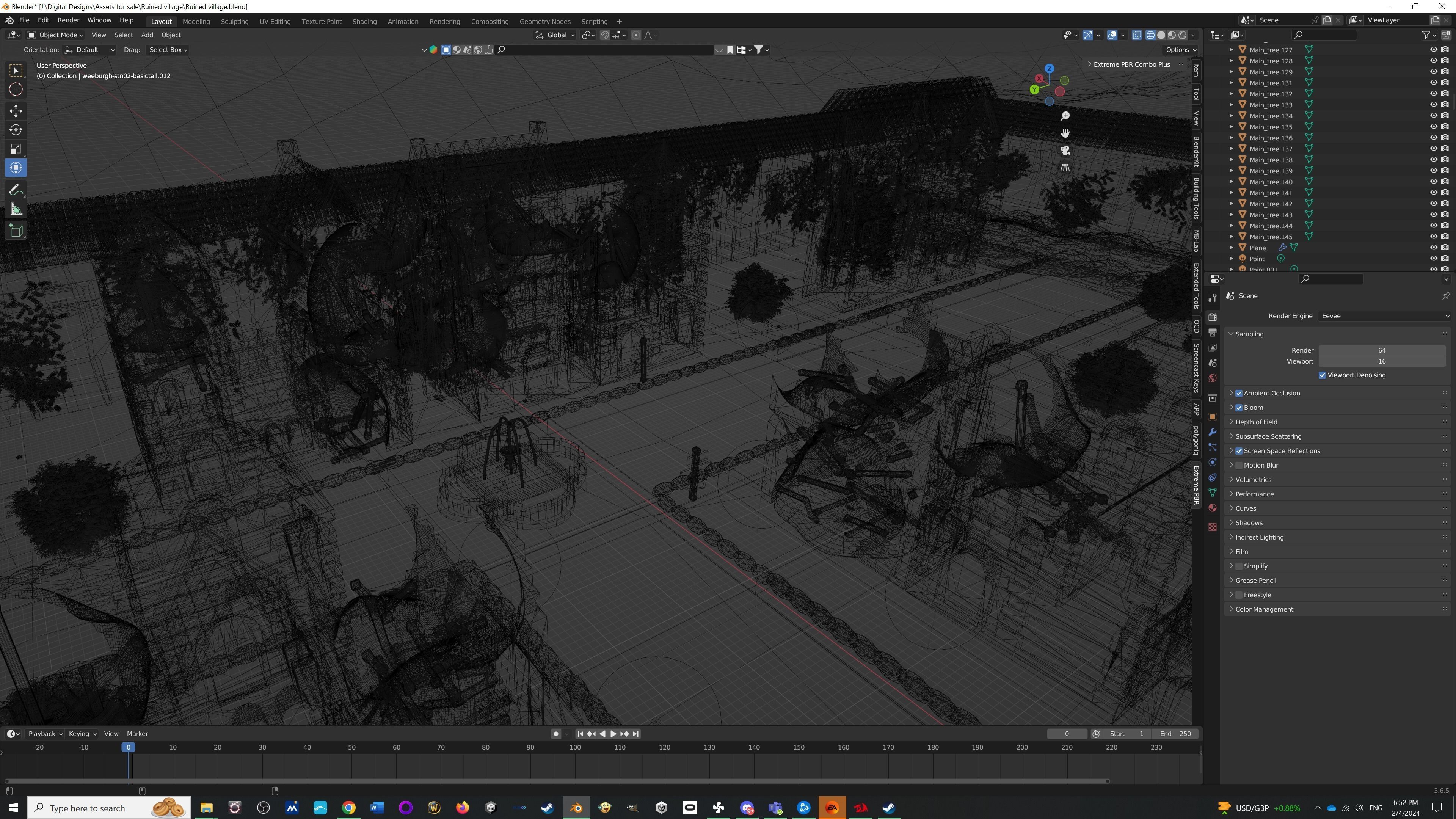Screen dimensions: 1456x819
Task: Click the timeline End frame field
Action: (x=1175, y=734)
